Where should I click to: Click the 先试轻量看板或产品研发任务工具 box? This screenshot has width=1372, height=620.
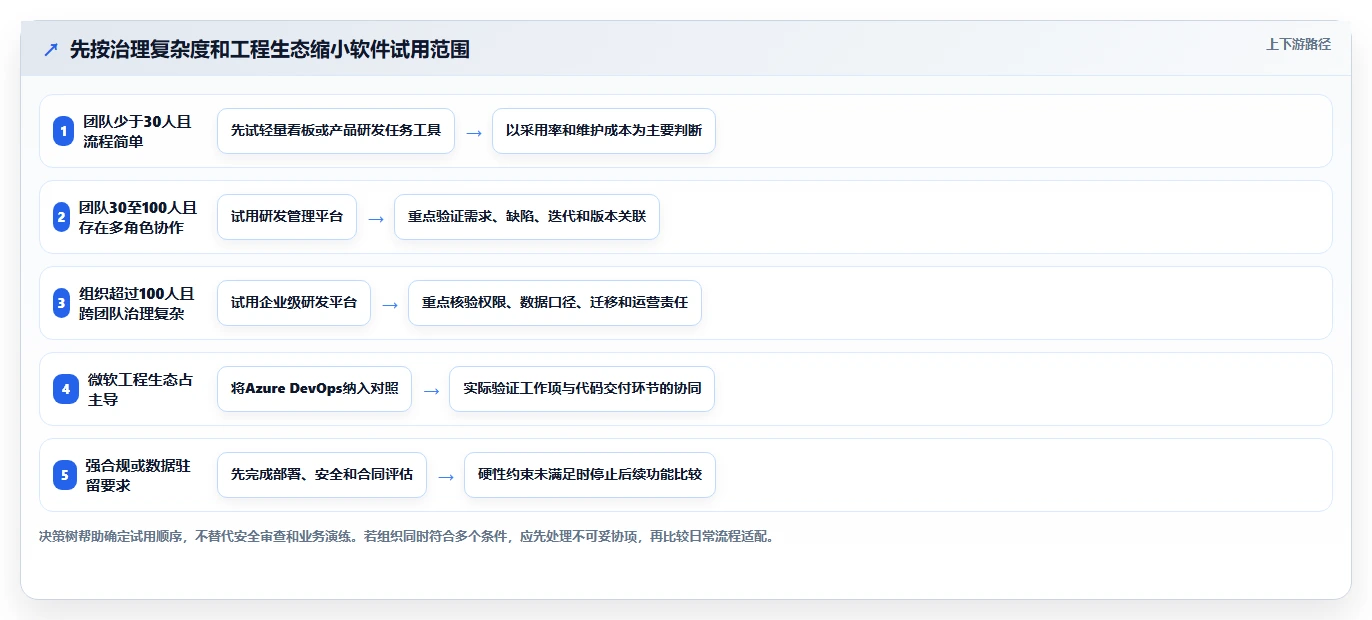point(336,131)
